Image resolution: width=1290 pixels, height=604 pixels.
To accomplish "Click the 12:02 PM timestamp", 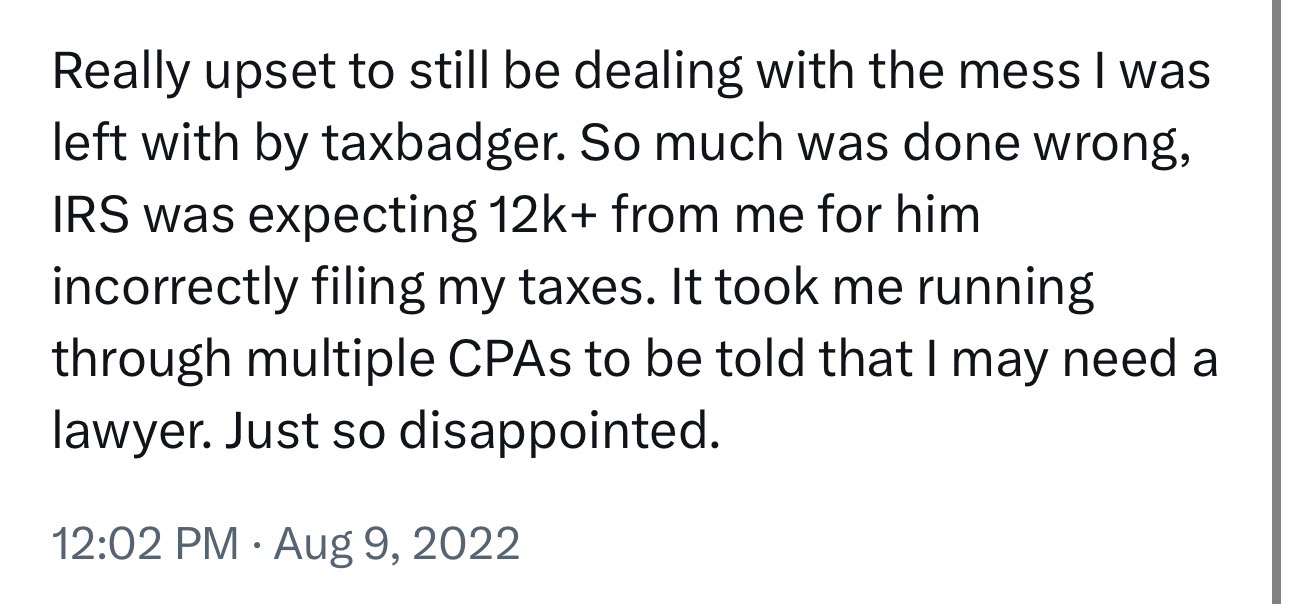I will [x=145, y=545].
